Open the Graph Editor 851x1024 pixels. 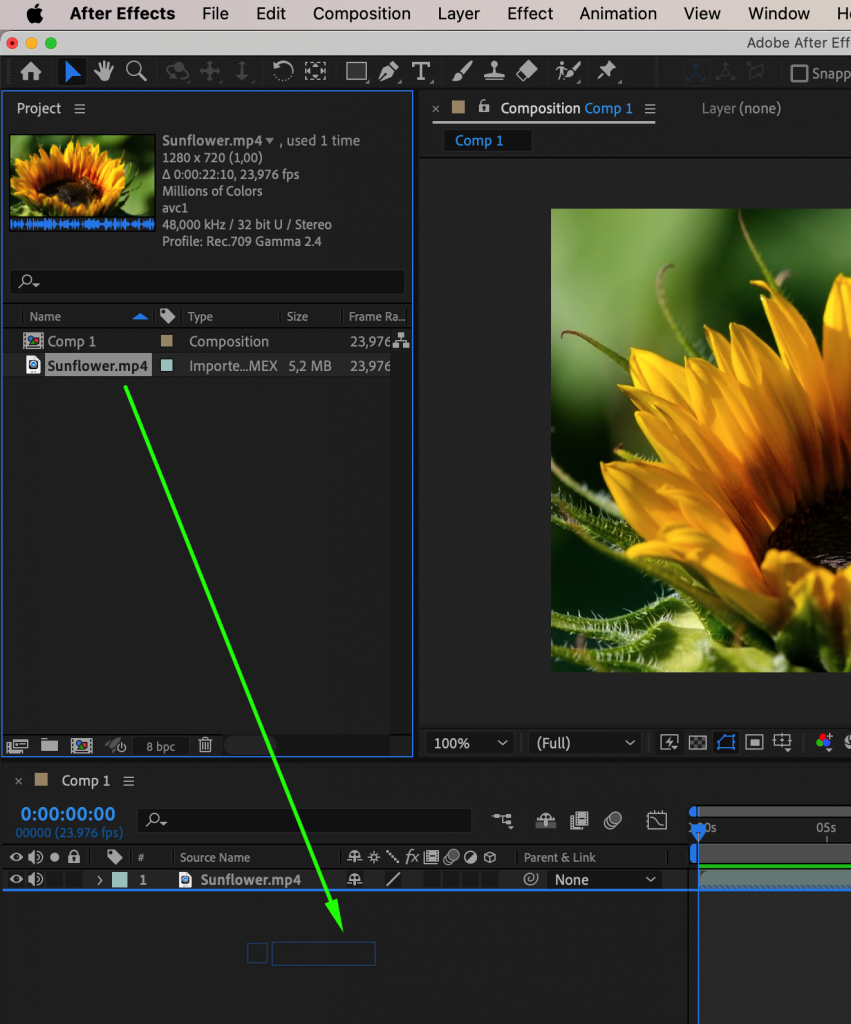[x=656, y=819]
